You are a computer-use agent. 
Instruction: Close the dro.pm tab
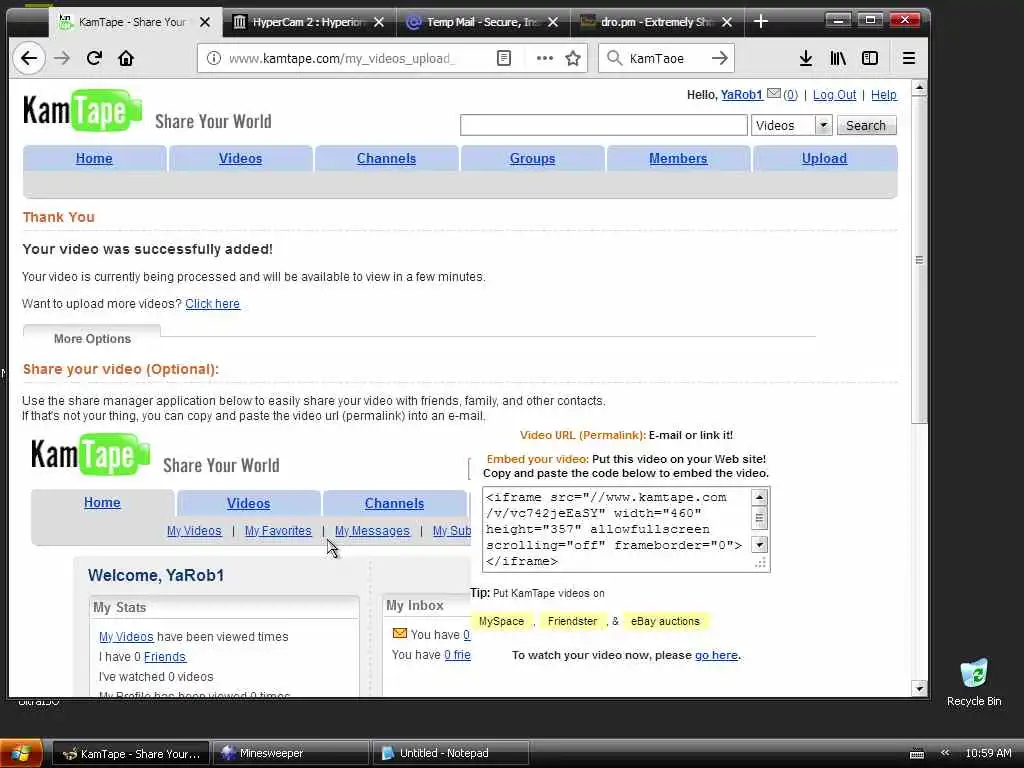727,22
